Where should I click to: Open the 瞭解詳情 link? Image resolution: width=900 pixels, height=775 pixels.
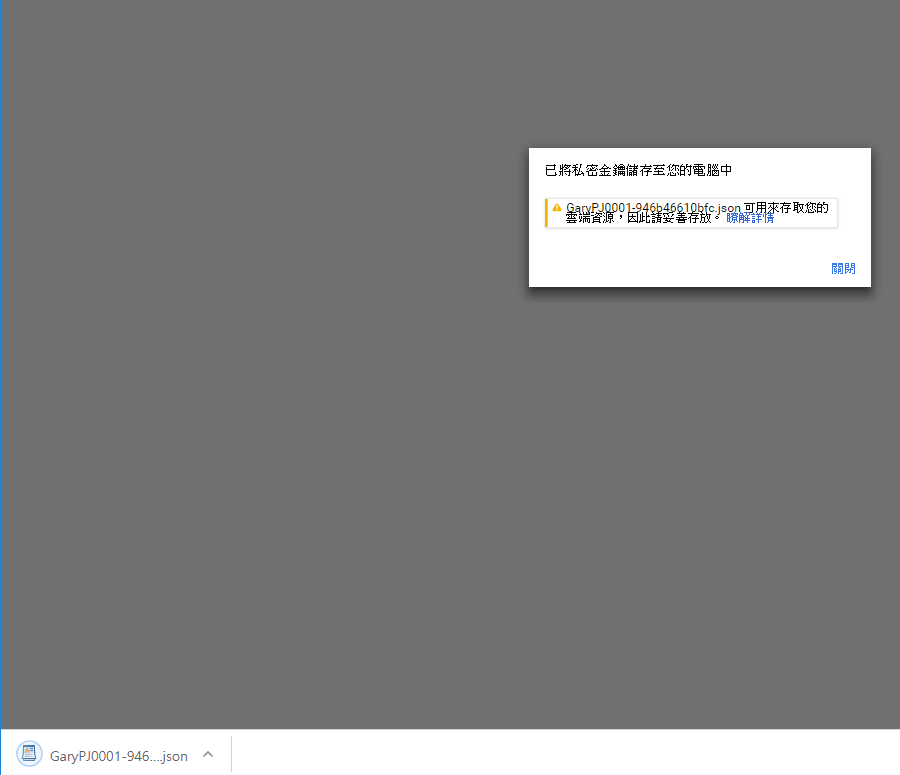click(x=750, y=218)
